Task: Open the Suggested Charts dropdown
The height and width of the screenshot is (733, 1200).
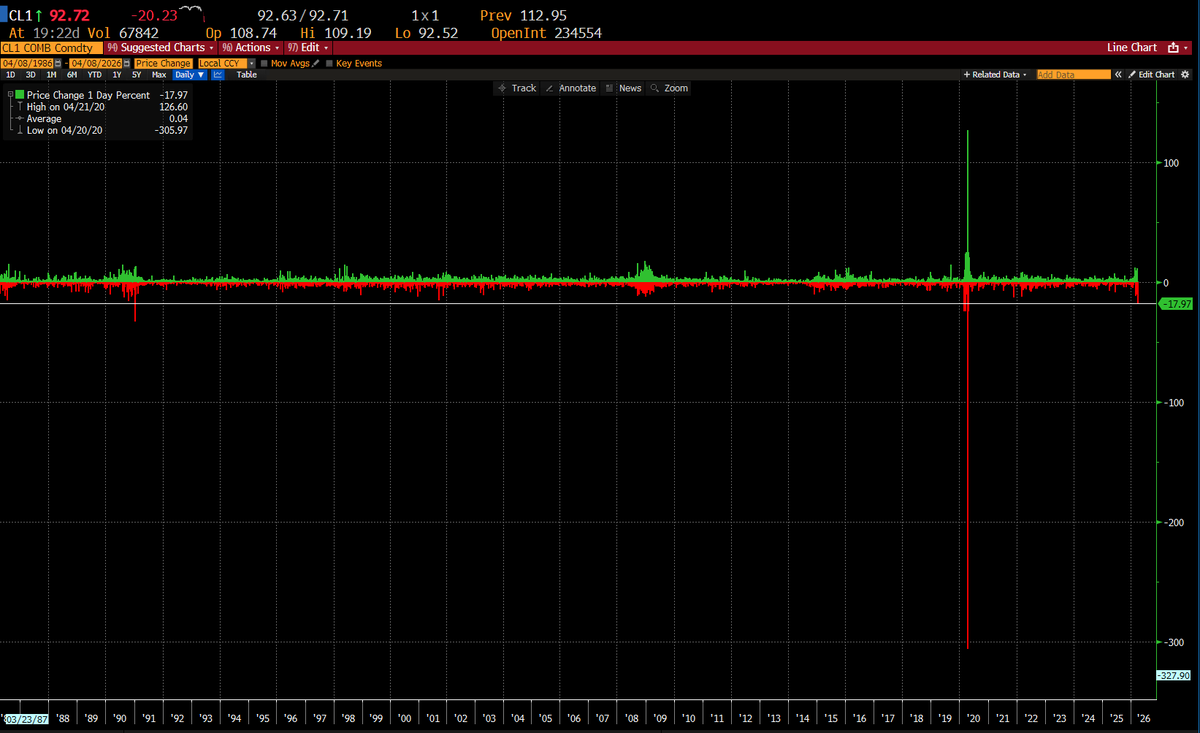Action: click(160, 48)
